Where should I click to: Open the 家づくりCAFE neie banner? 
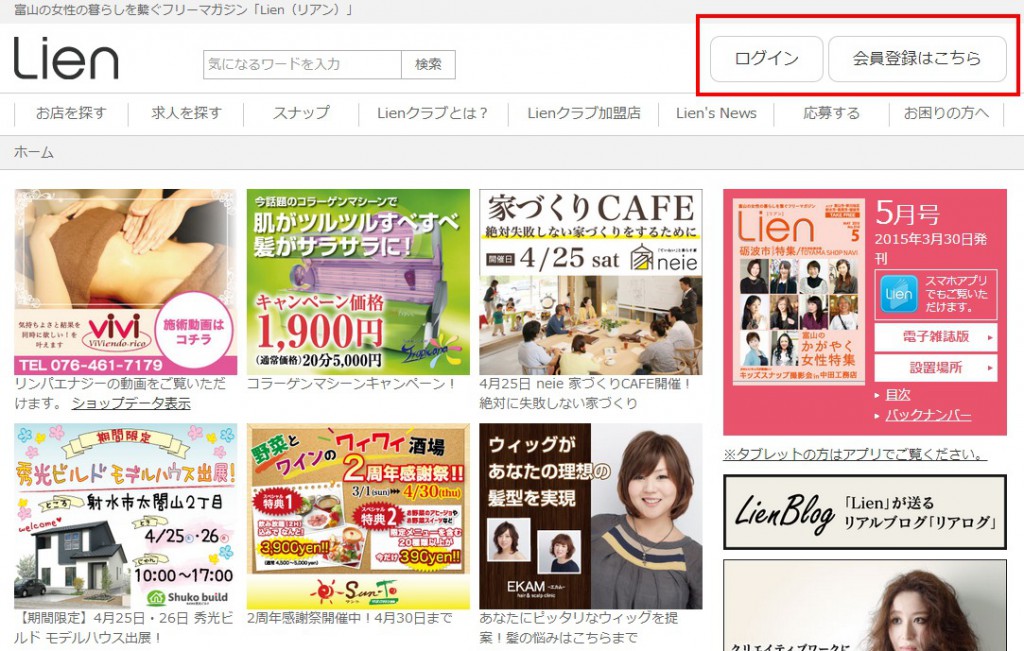pos(590,282)
